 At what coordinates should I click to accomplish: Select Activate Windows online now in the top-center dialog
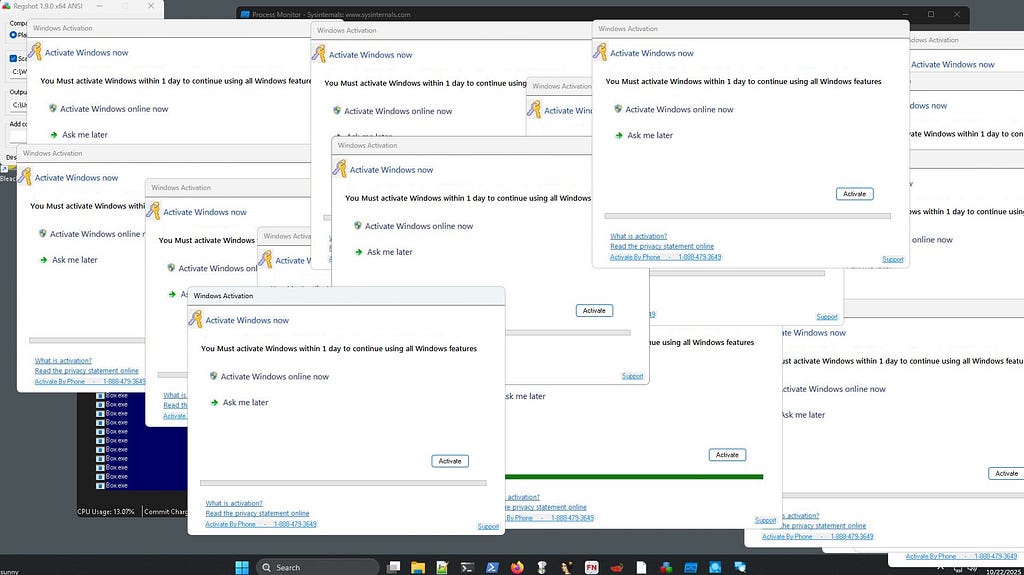pos(398,111)
